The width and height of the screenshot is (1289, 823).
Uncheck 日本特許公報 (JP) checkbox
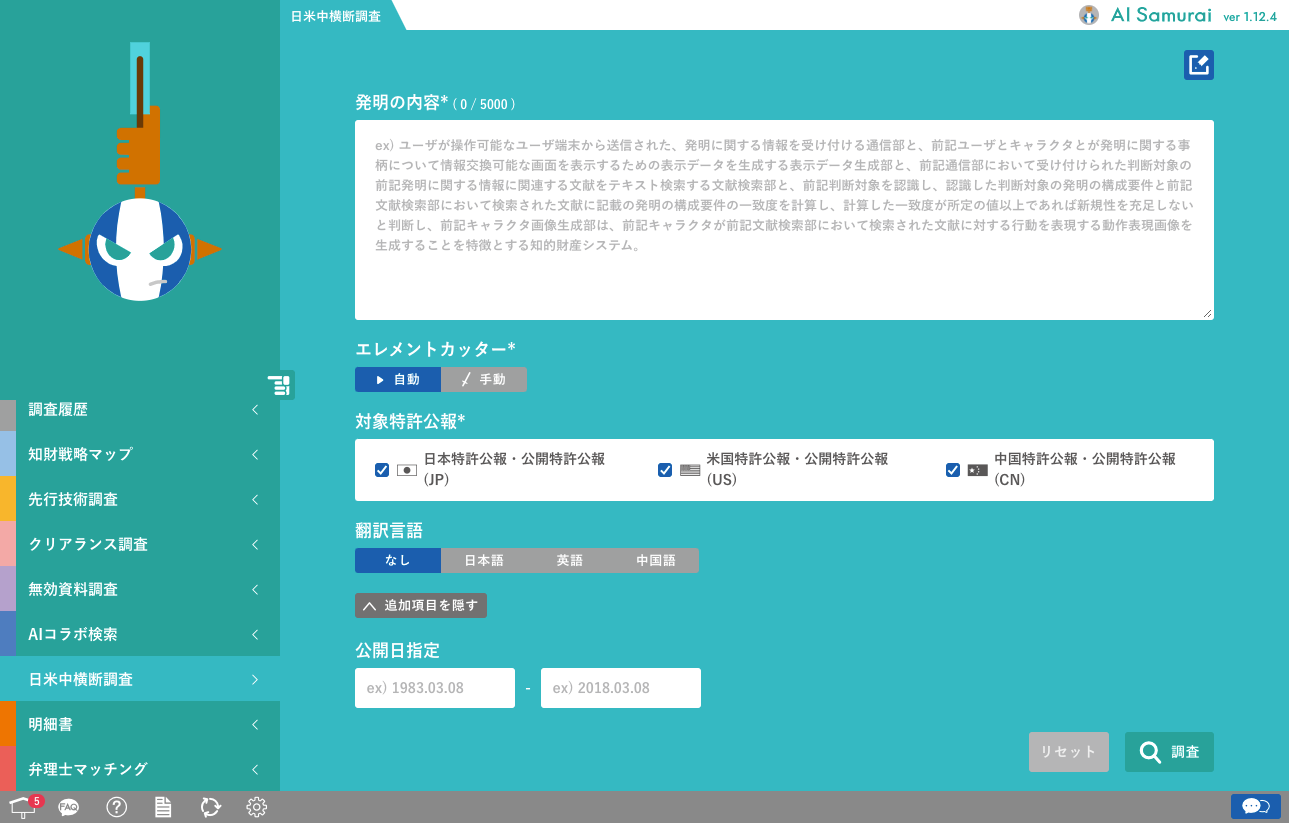coord(381,470)
